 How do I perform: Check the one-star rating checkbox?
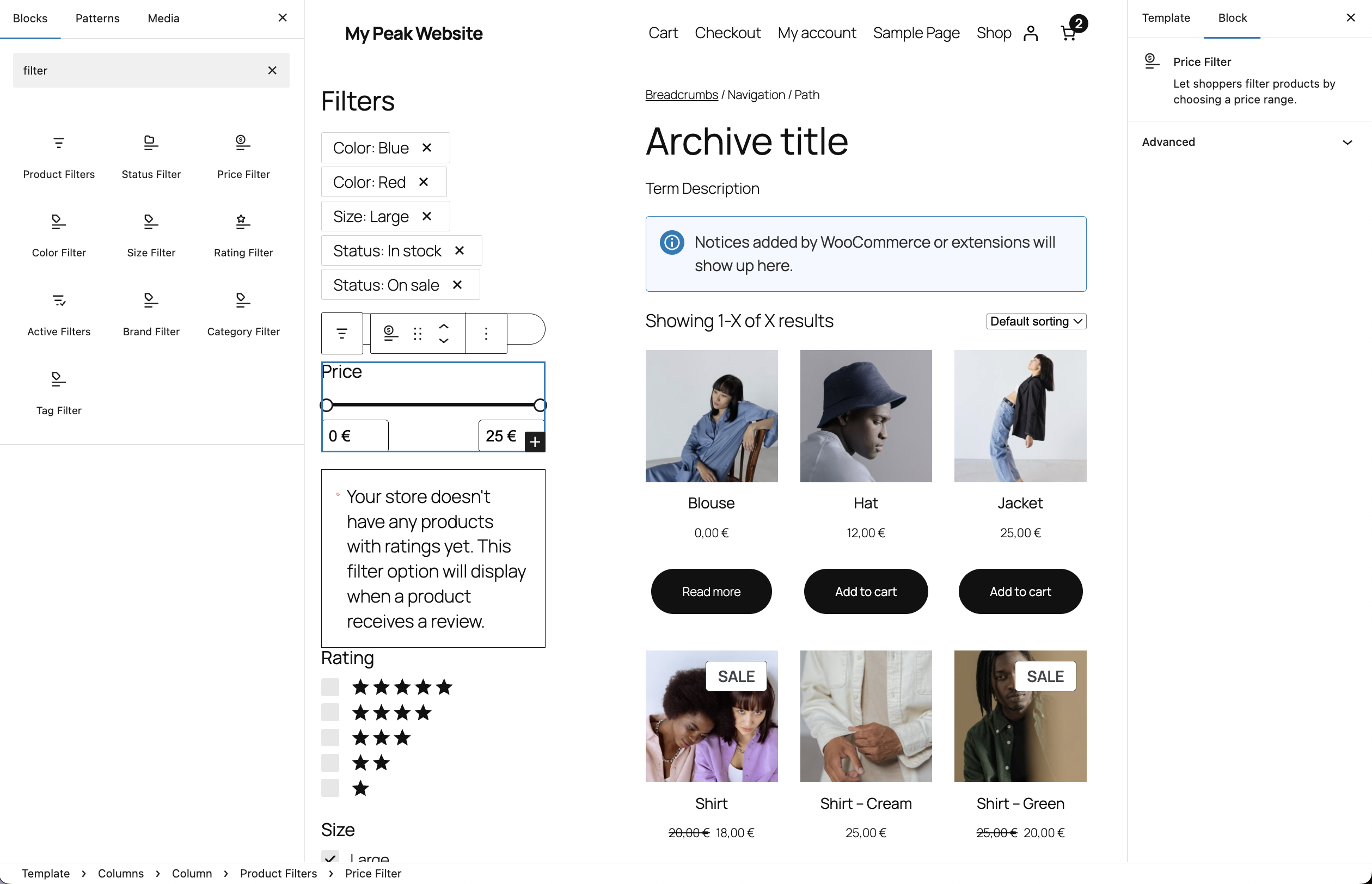click(330, 788)
